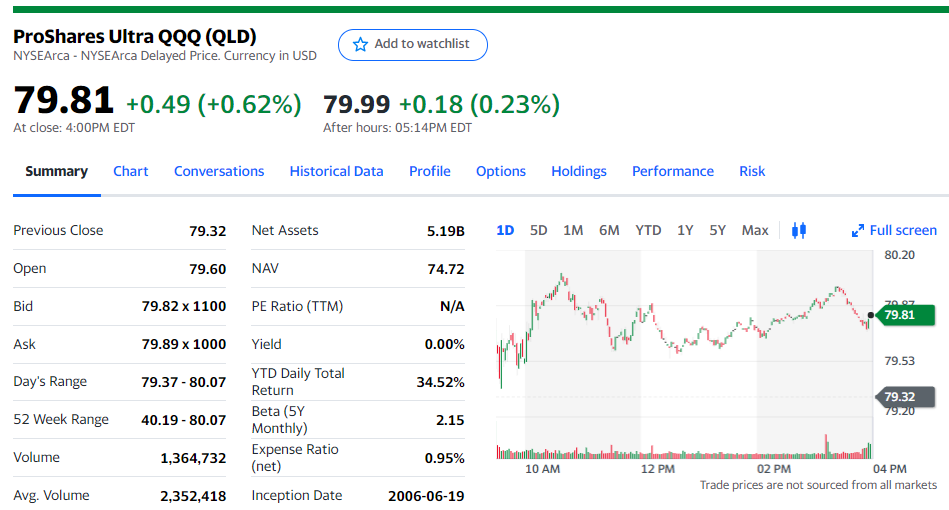
Task: Set chart range to 5Y
Action: click(718, 230)
